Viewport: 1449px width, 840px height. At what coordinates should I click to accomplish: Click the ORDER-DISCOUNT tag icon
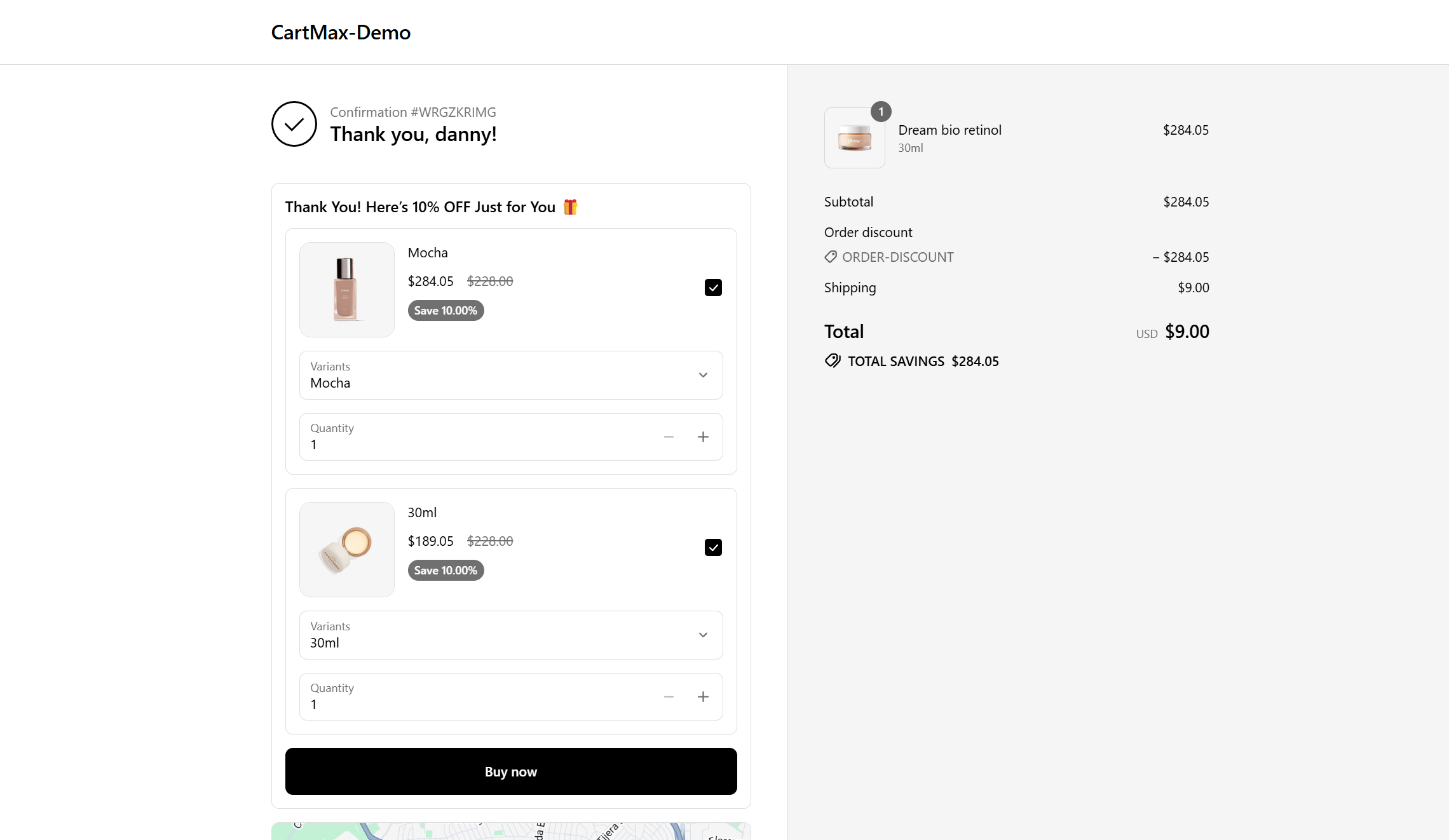coord(831,257)
